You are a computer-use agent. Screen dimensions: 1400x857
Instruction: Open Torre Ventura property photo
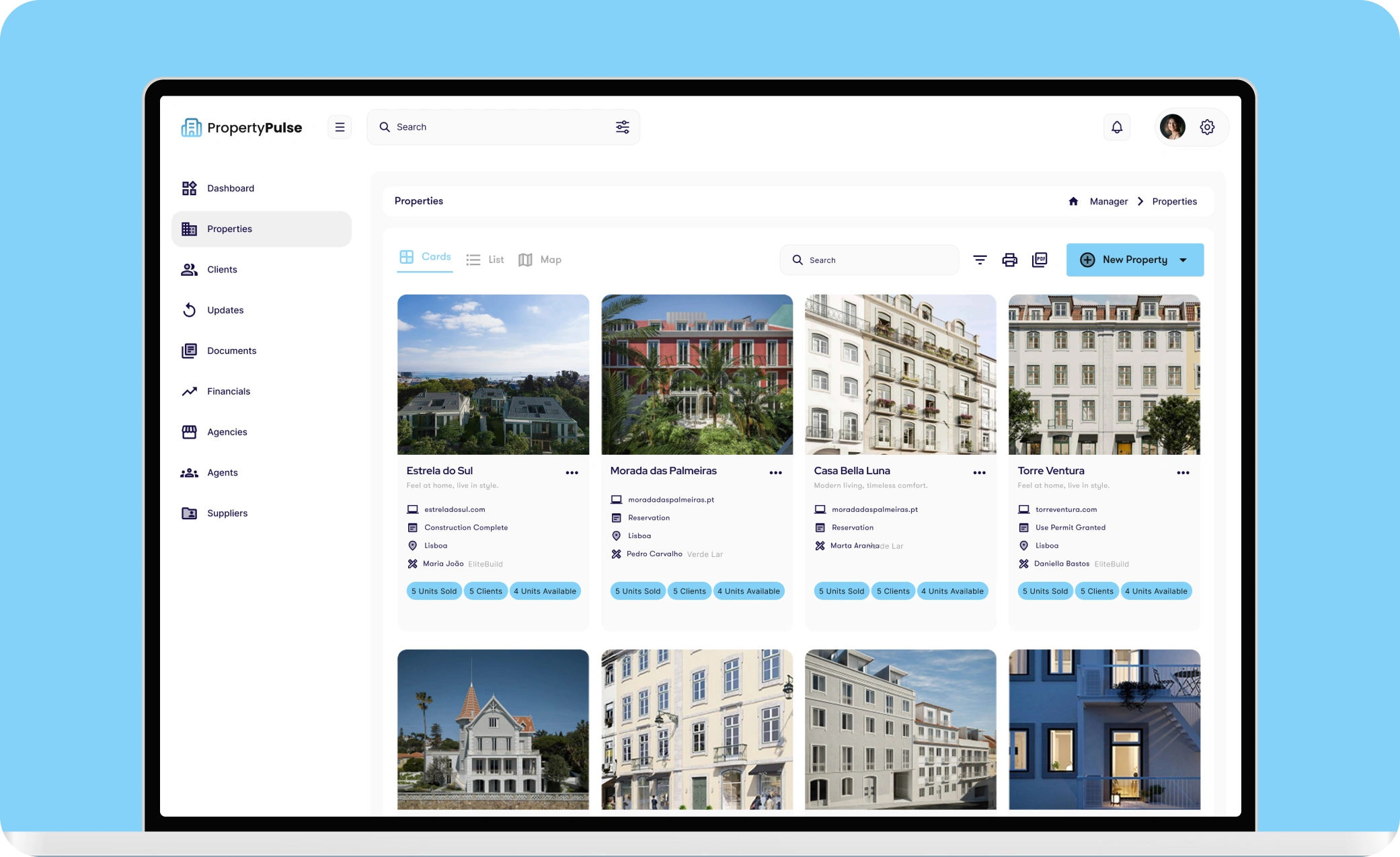tap(1104, 375)
